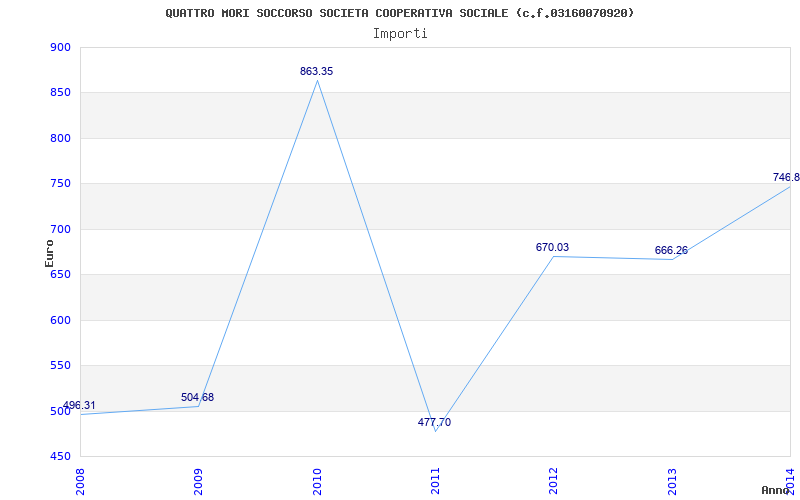Click the 650 y-axis value
This screenshot has height=500, width=800.
60,274
